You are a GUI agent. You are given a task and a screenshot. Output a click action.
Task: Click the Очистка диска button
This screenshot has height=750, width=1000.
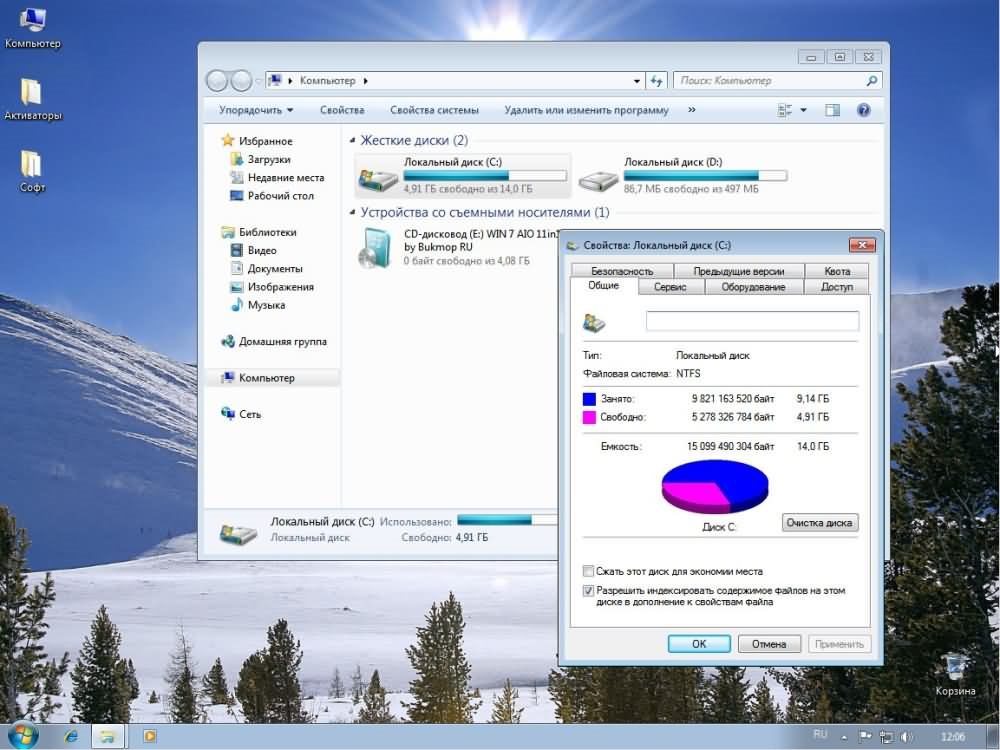click(x=819, y=523)
